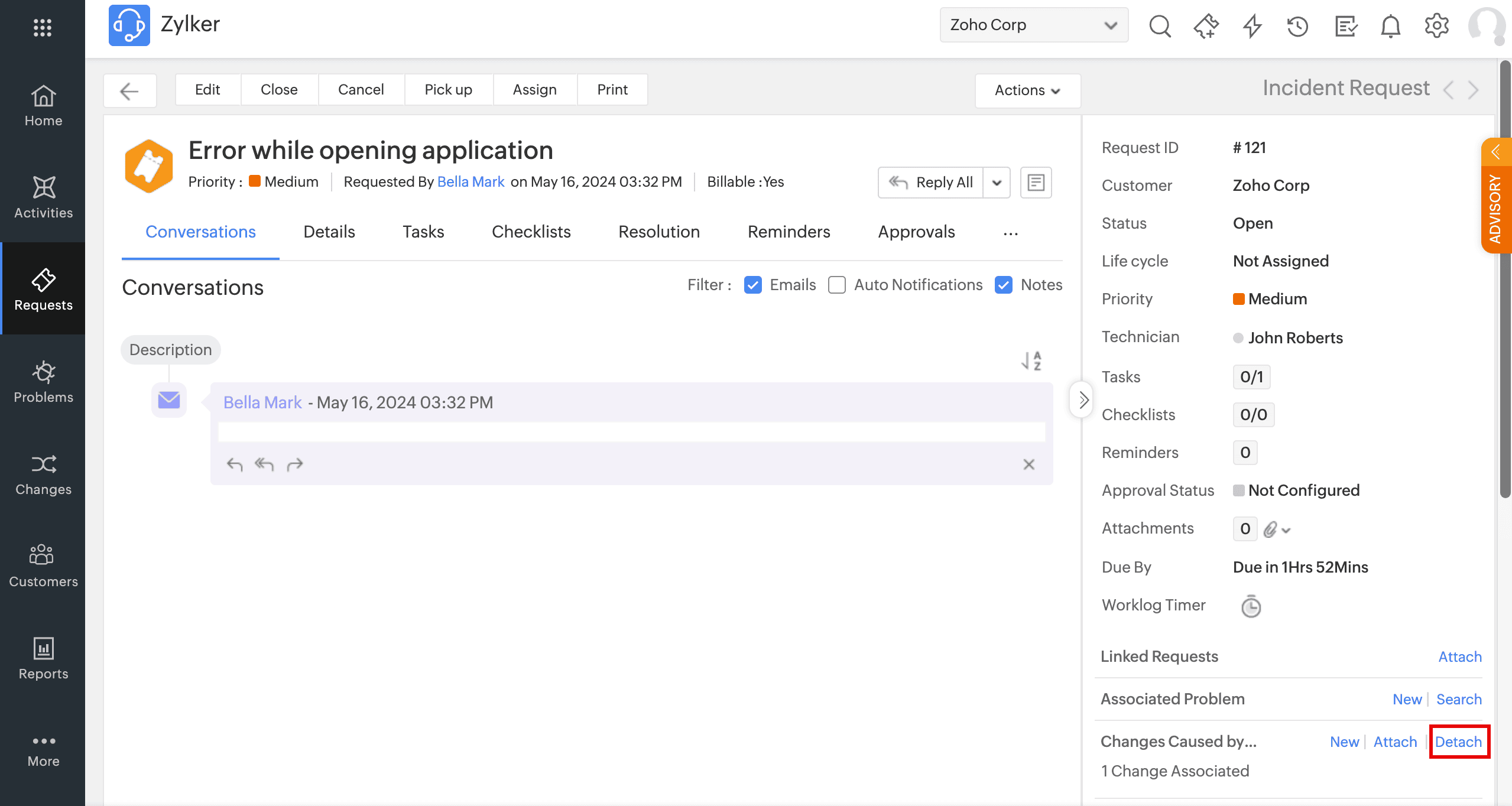Open the attachments paperclip icon
Viewport: 1512px width, 806px height.
pos(1270,529)
